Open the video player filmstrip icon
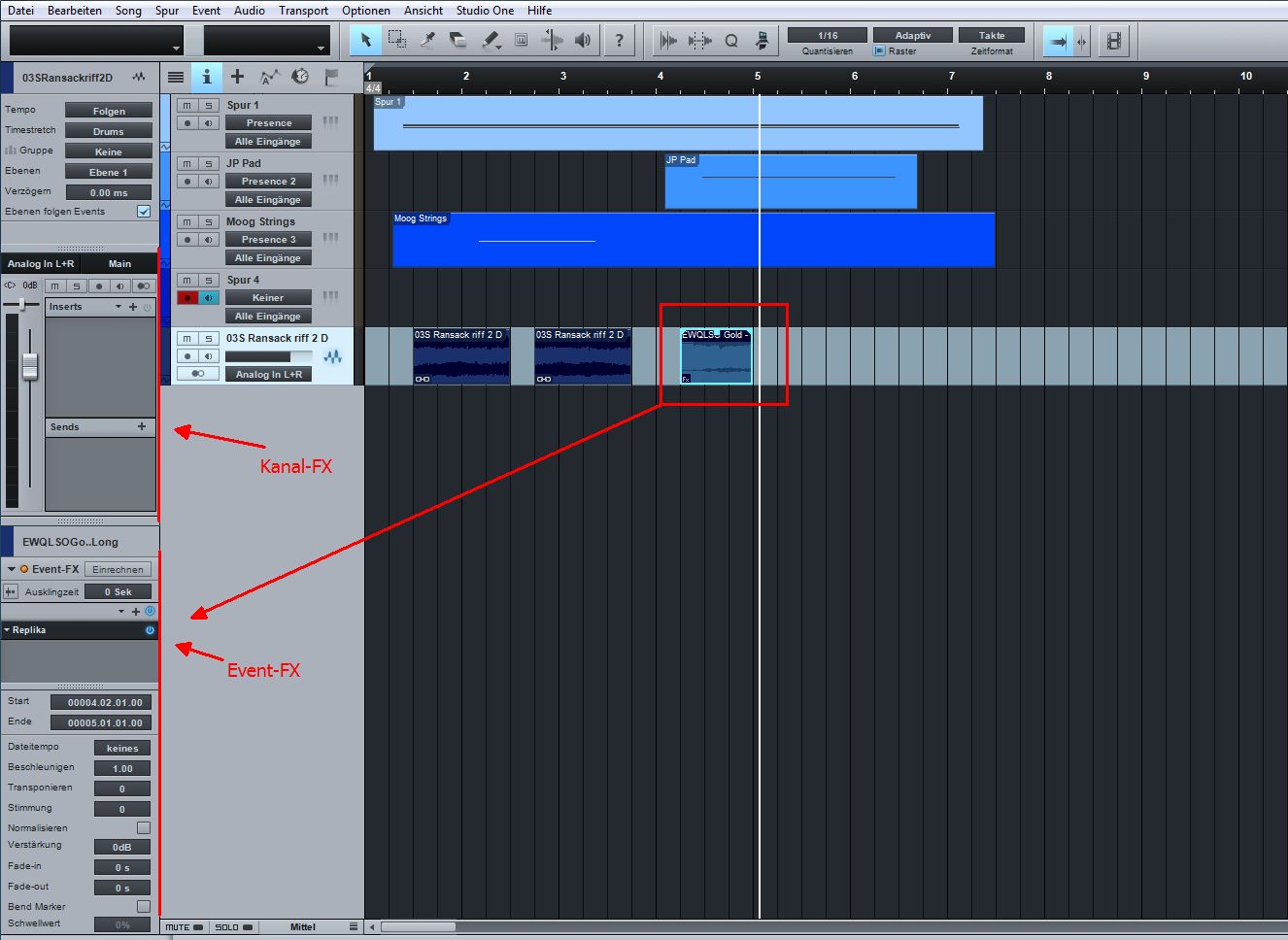 (1114, 41)
